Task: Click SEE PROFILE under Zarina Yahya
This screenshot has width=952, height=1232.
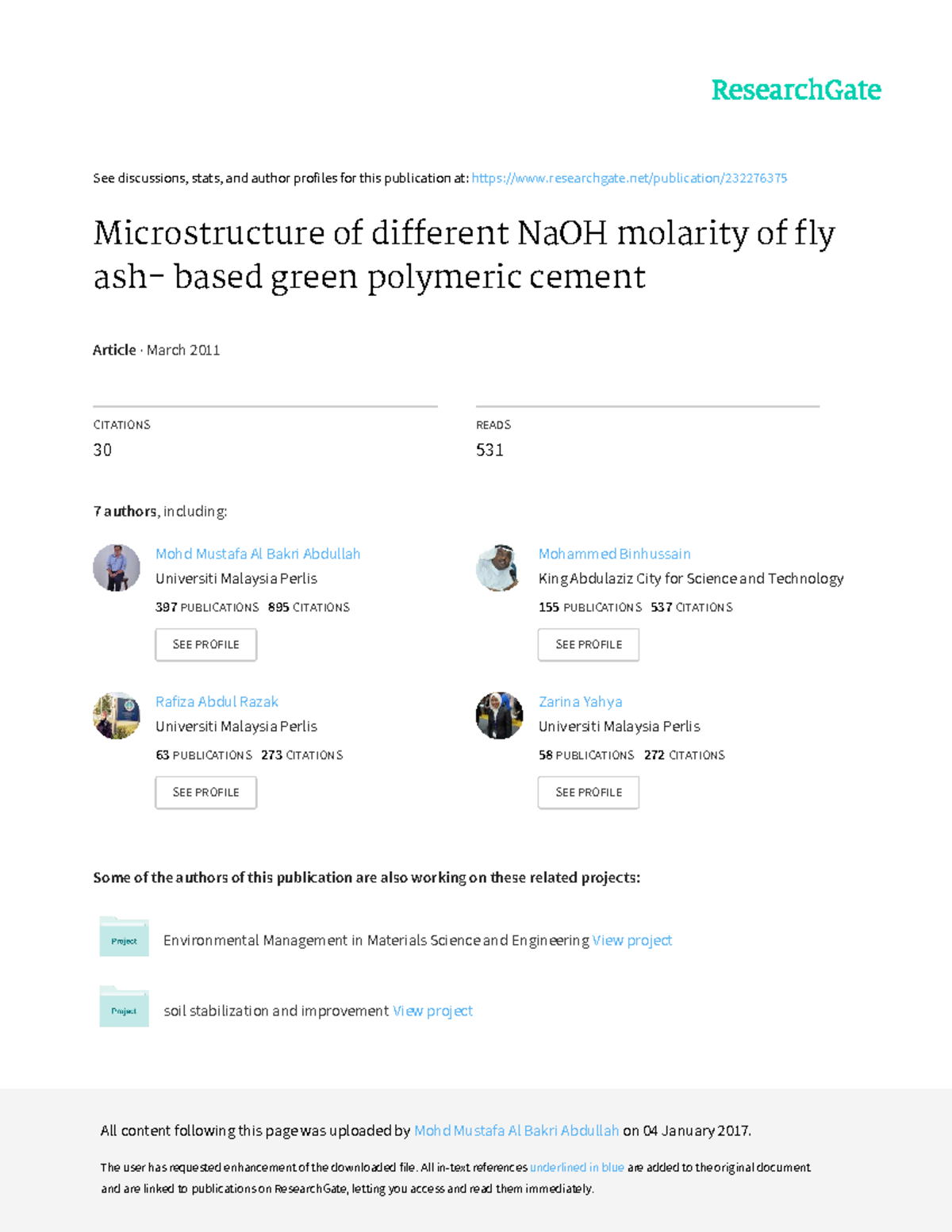Action: coord(589,793)
